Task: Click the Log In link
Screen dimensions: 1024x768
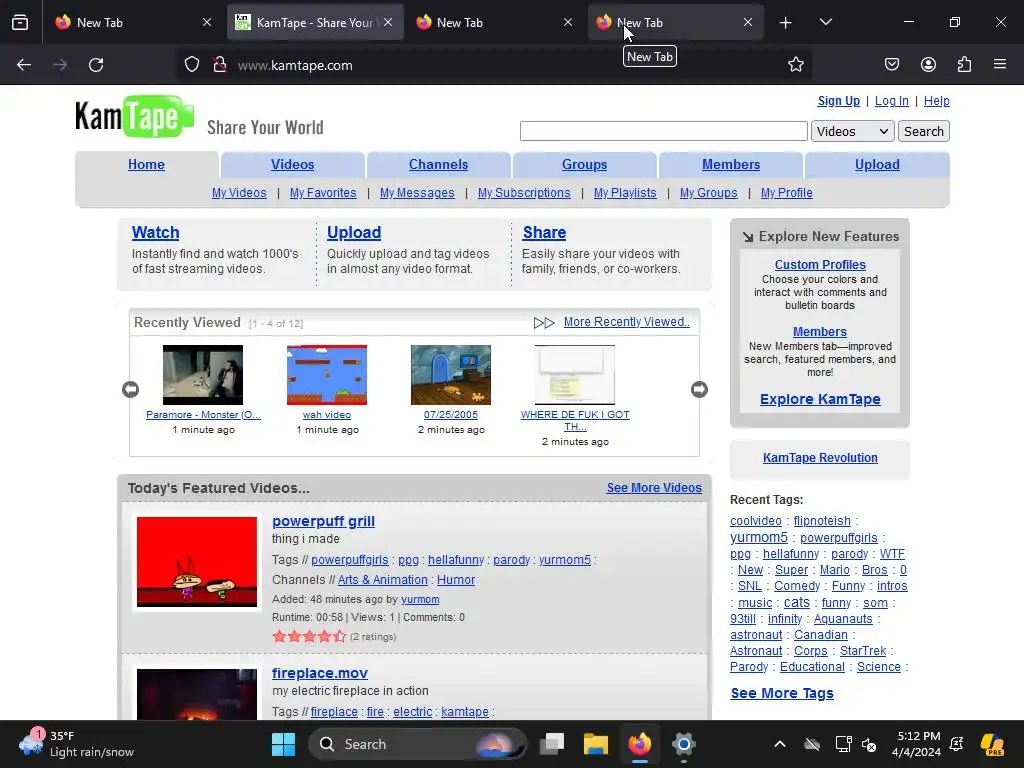Action: (891, 101)
